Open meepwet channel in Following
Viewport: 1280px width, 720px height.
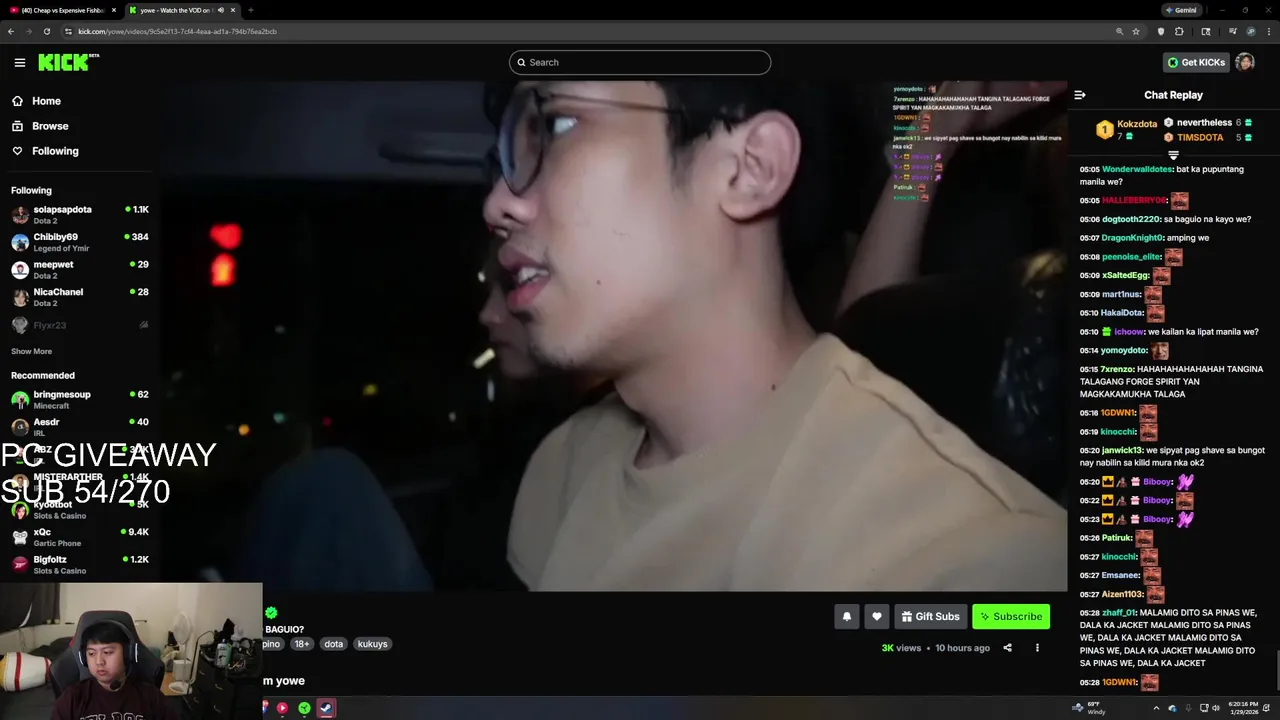coord(80,270)
